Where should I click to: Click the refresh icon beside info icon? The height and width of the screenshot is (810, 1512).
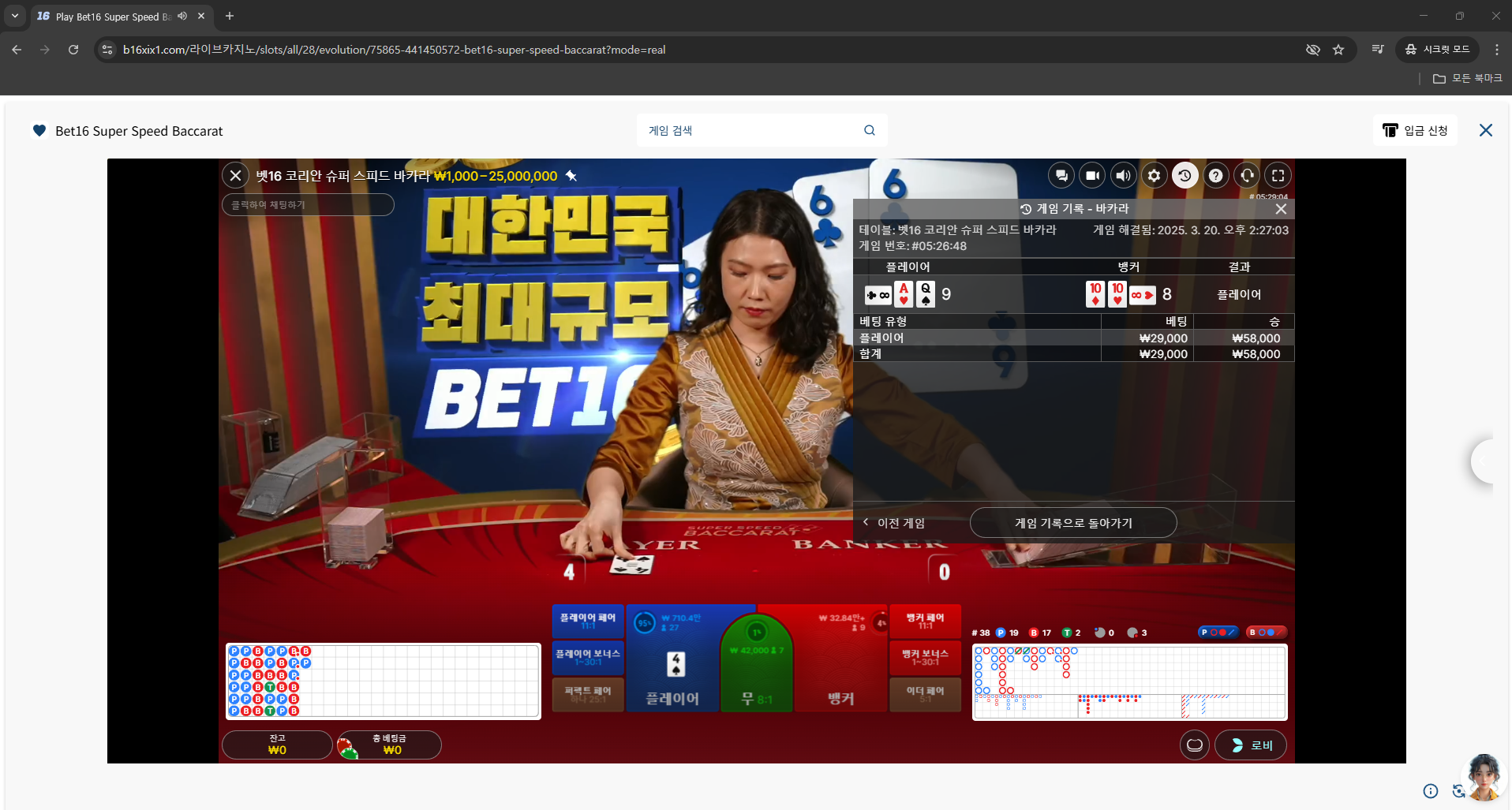tap(1458, 791)
